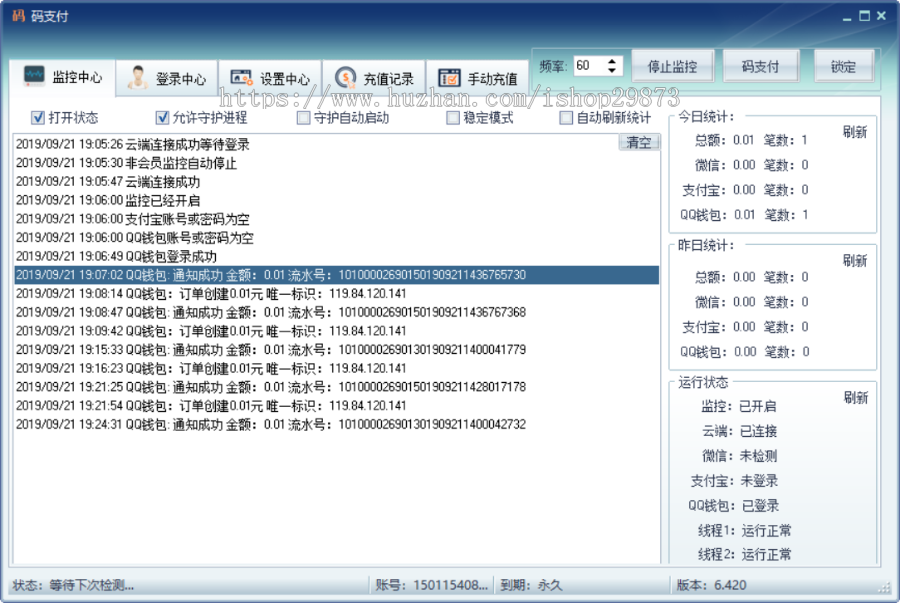This screenshot has width=900, height=603.
Task: Select log row 19:05:47 云端连接成功
Action: (x=336, y=182)
